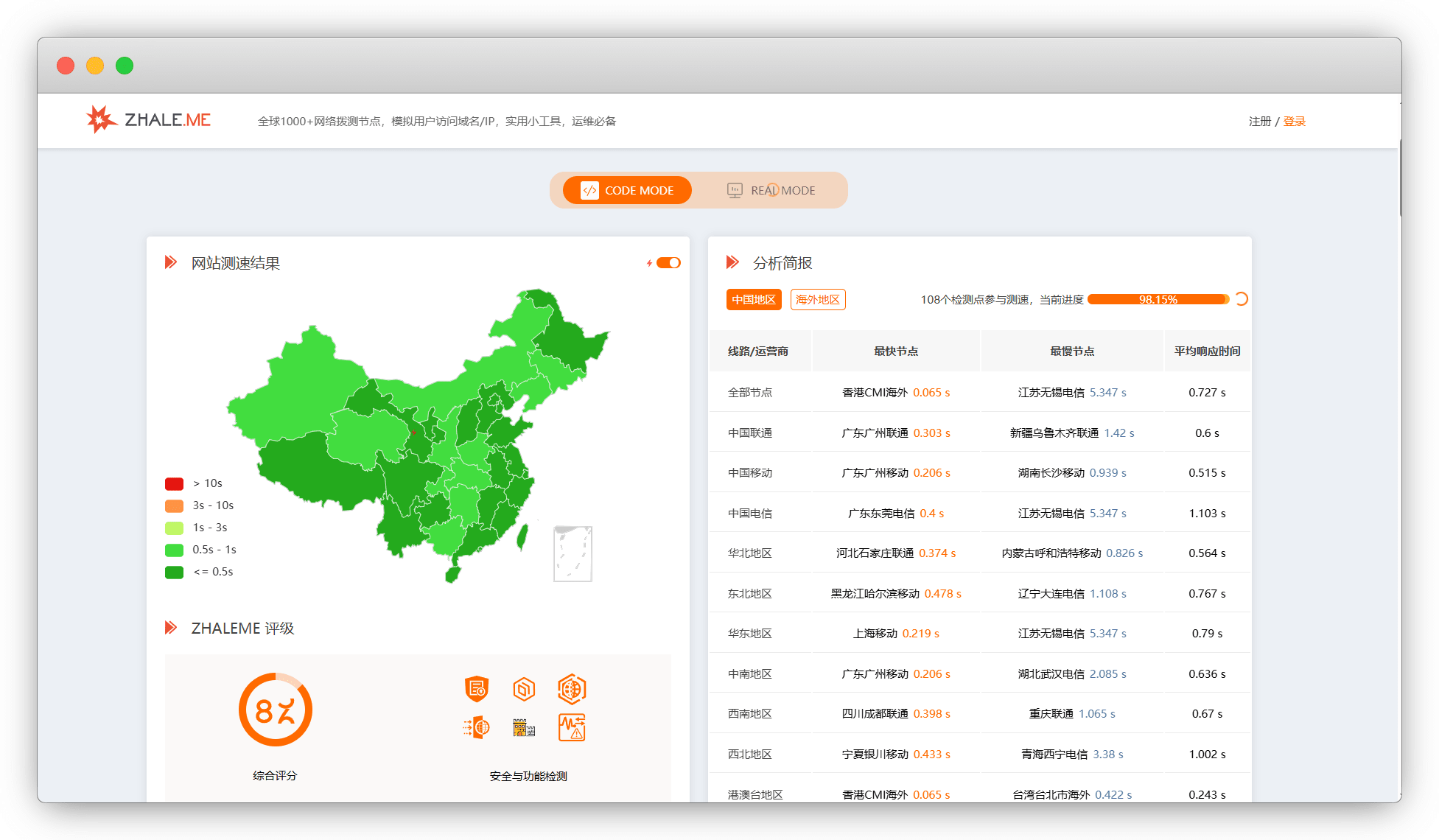Image resolution: width=1439 pixels, height=840 pixels.
Task: Click the 98.15% progress bar
Action: pyautogui.click(x=1157, y=299)
